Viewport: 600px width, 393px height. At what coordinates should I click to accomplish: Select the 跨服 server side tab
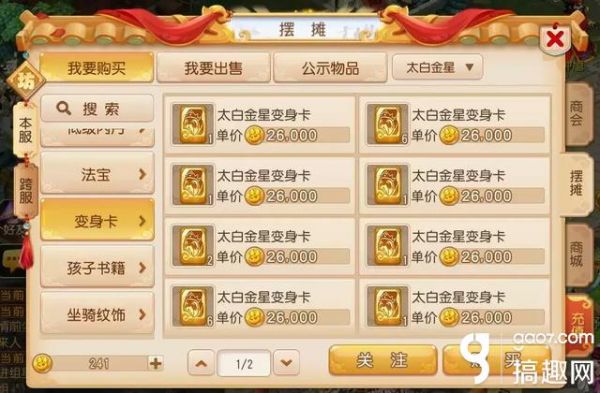pyautogui.click(x=26, y=191)
